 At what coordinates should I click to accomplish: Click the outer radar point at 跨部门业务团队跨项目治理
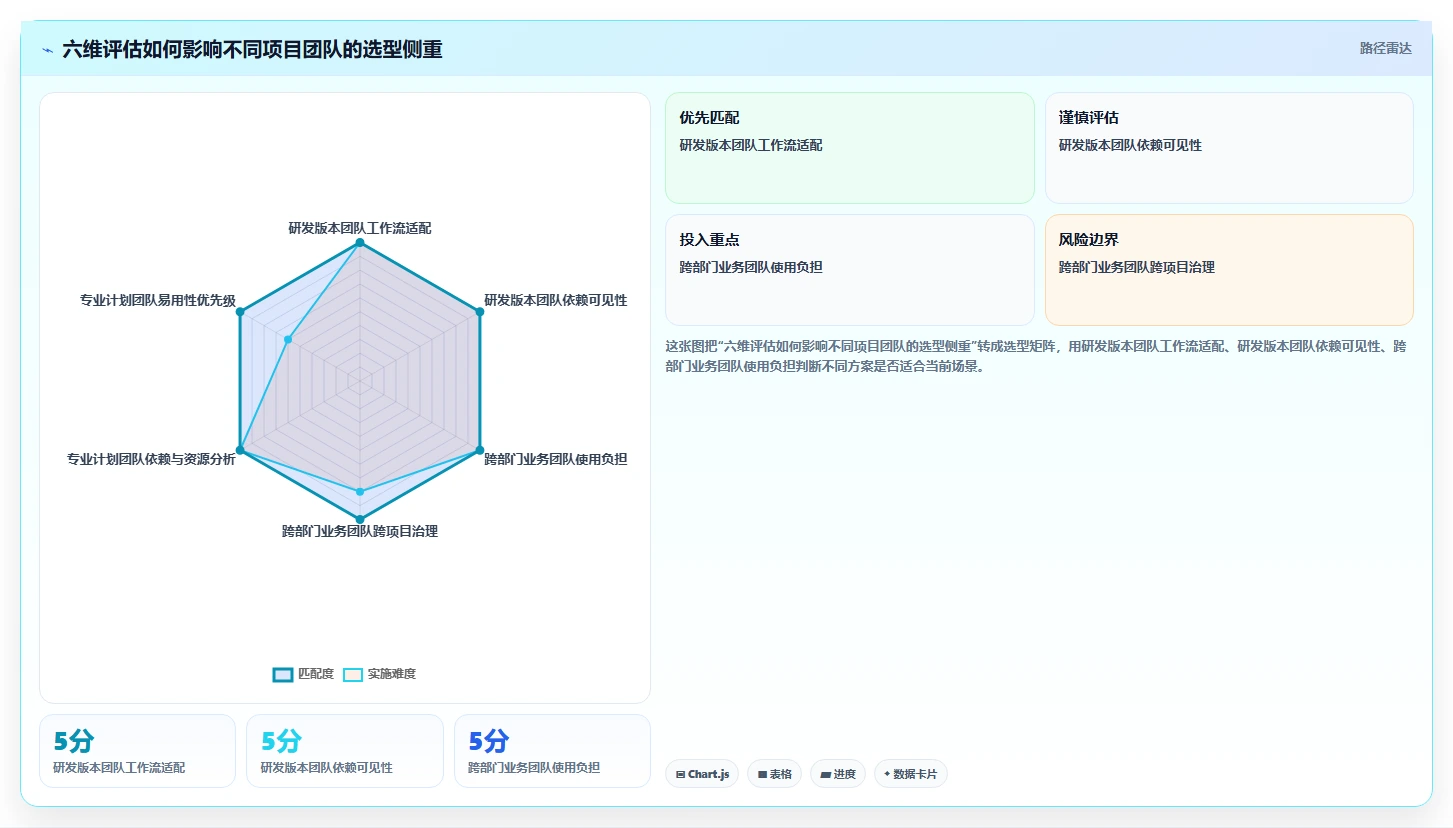[360, 519]
